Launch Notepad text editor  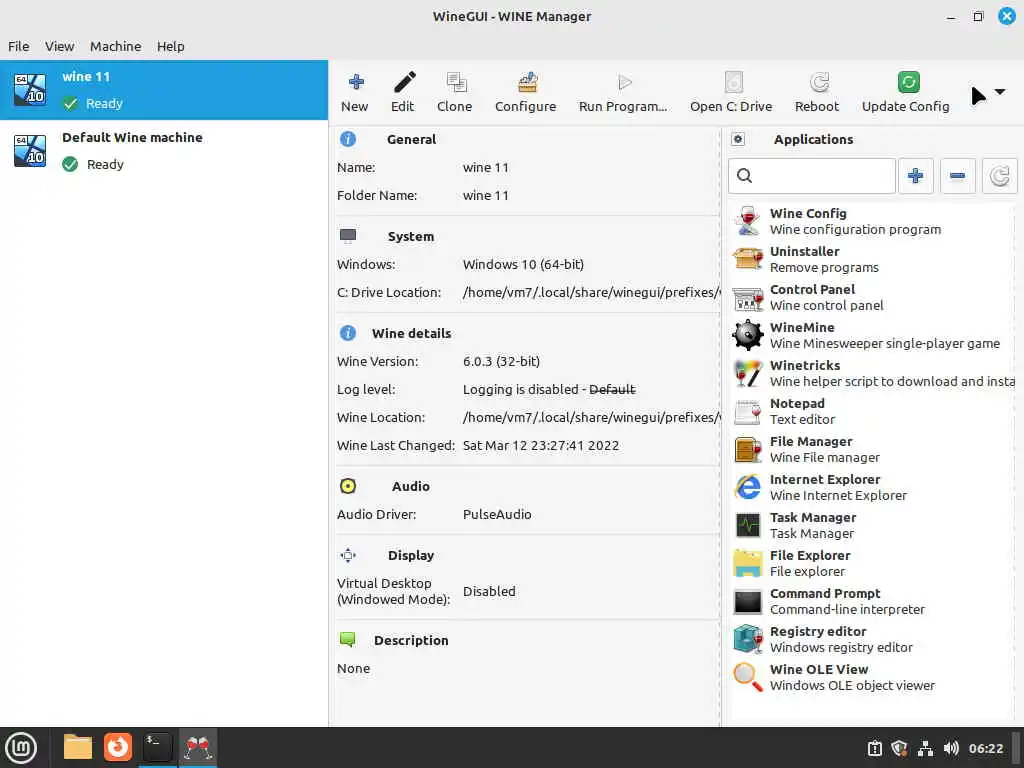(x=872, y=411)
